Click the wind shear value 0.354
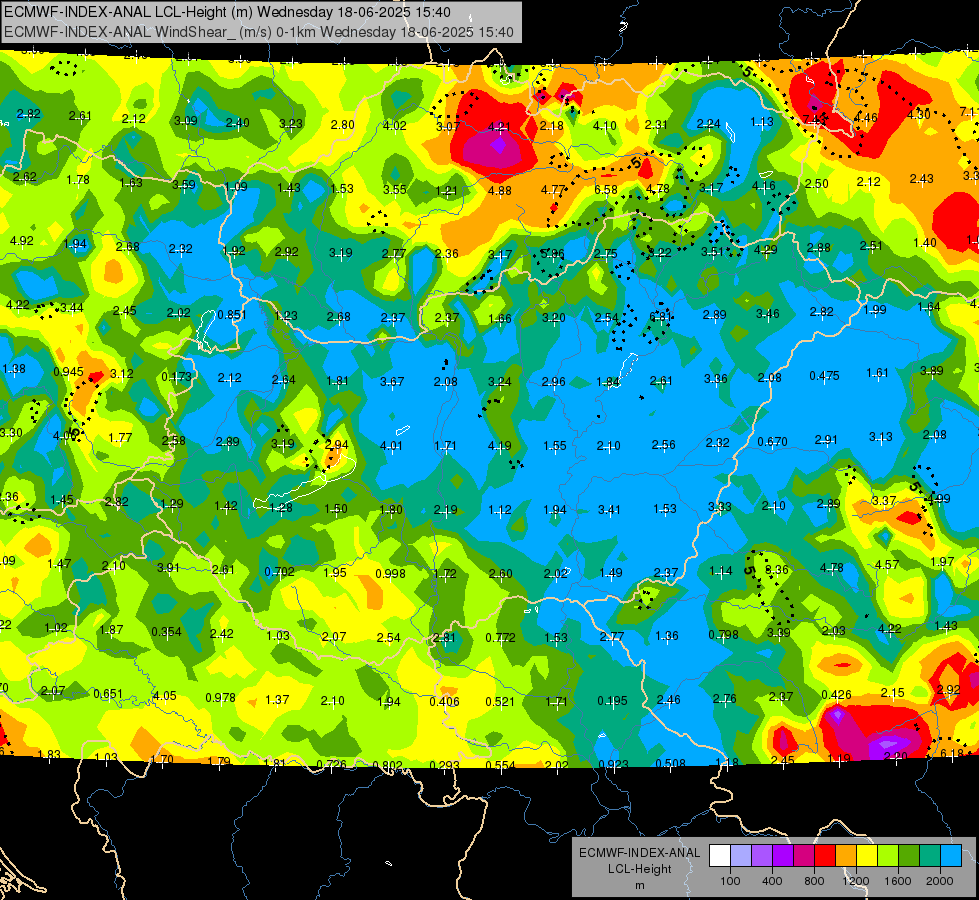The image size is (979, 900). [167, 632]
